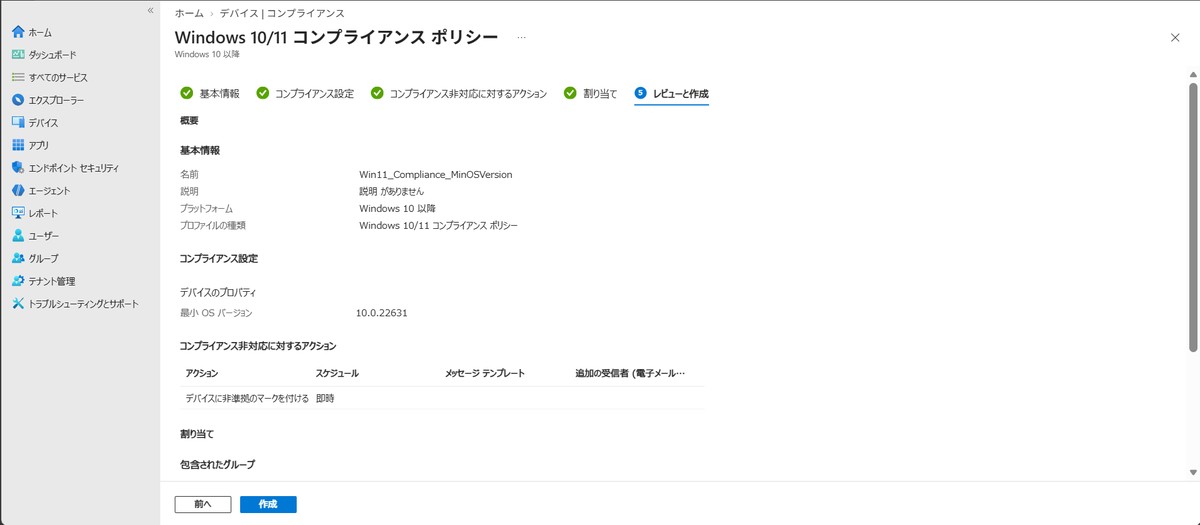Collapse the sidebar with double-chevron icon
This screenshot has height=525, width=1200.
click(150, 10)
